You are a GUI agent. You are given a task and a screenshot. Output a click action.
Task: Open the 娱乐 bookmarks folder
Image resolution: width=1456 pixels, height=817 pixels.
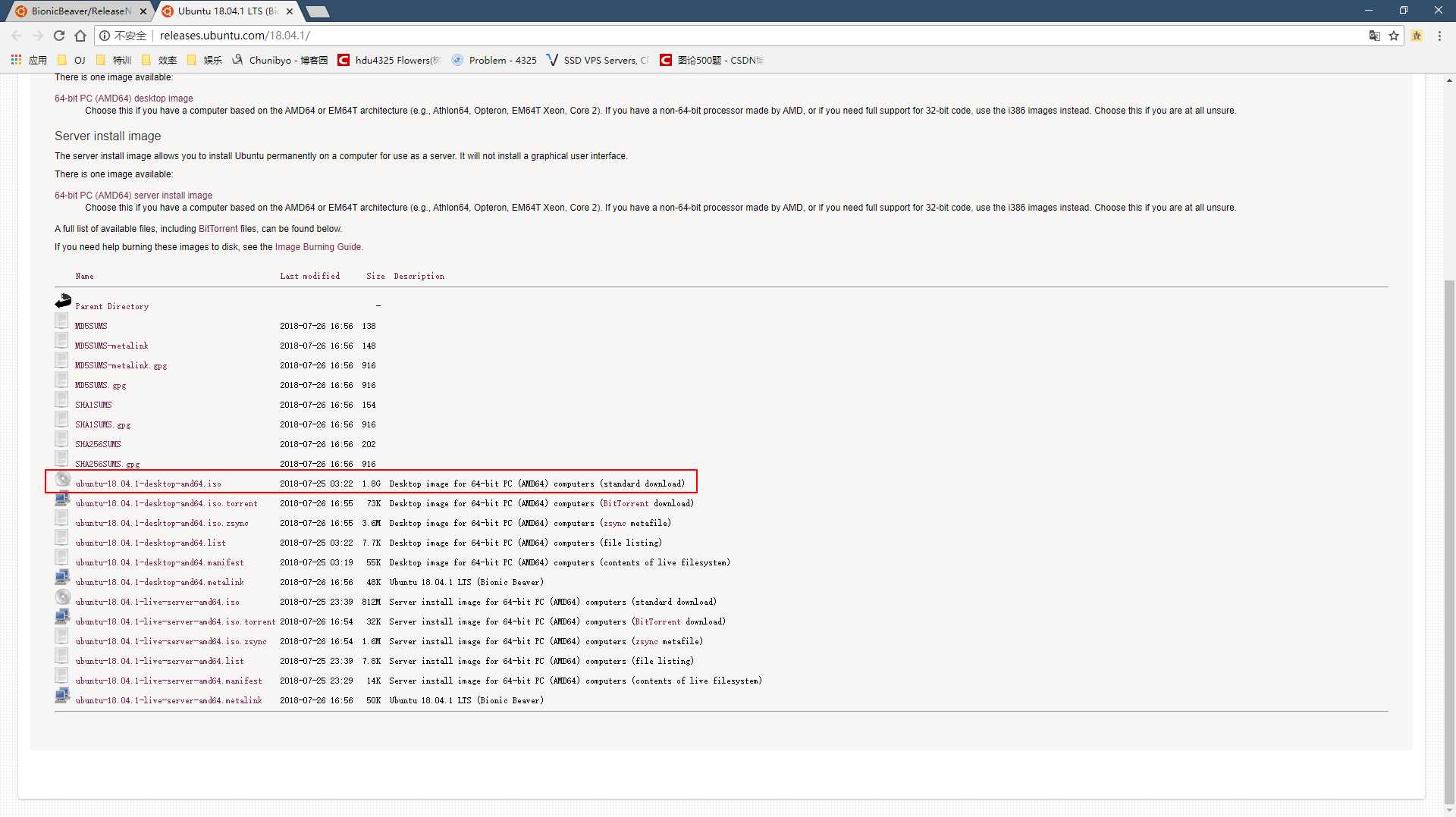[x=205, y=60]
